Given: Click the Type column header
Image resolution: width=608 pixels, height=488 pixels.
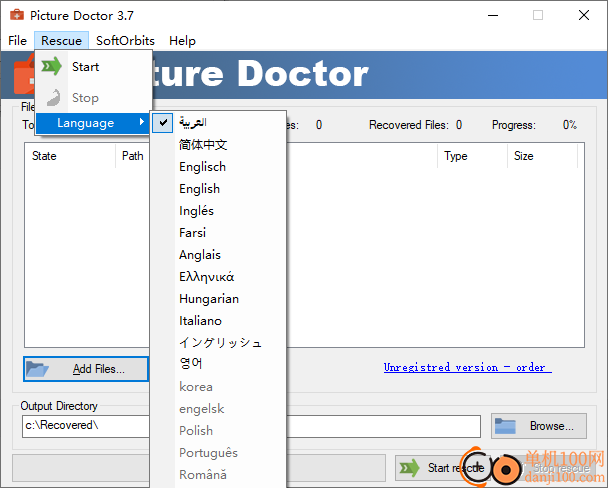Looking at the screenshot, I should coord(472,156).
